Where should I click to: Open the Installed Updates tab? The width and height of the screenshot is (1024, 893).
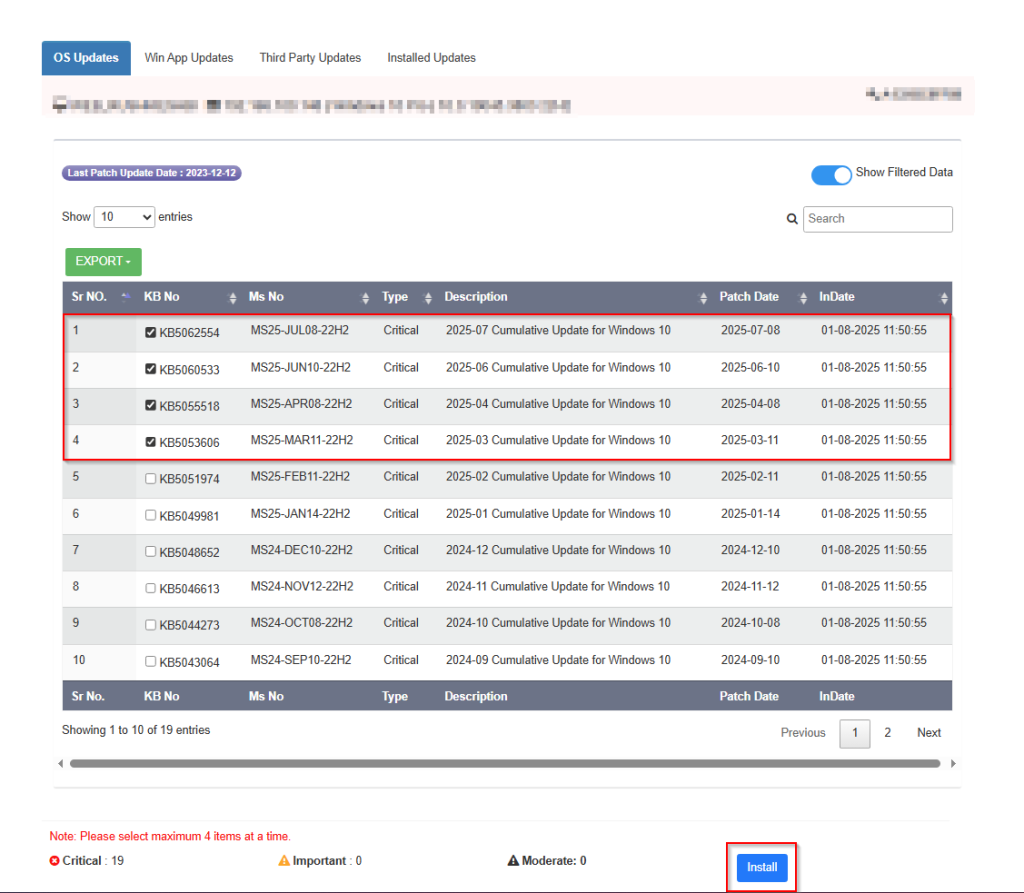(431, 58)
